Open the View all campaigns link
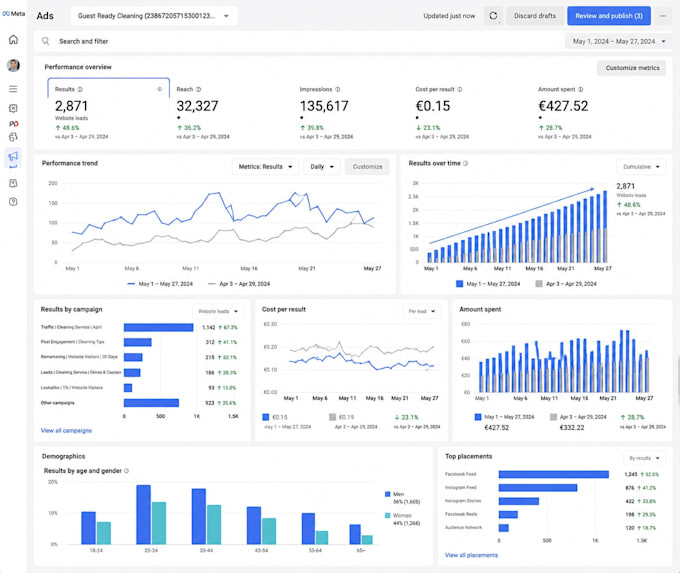 point(66,430)
